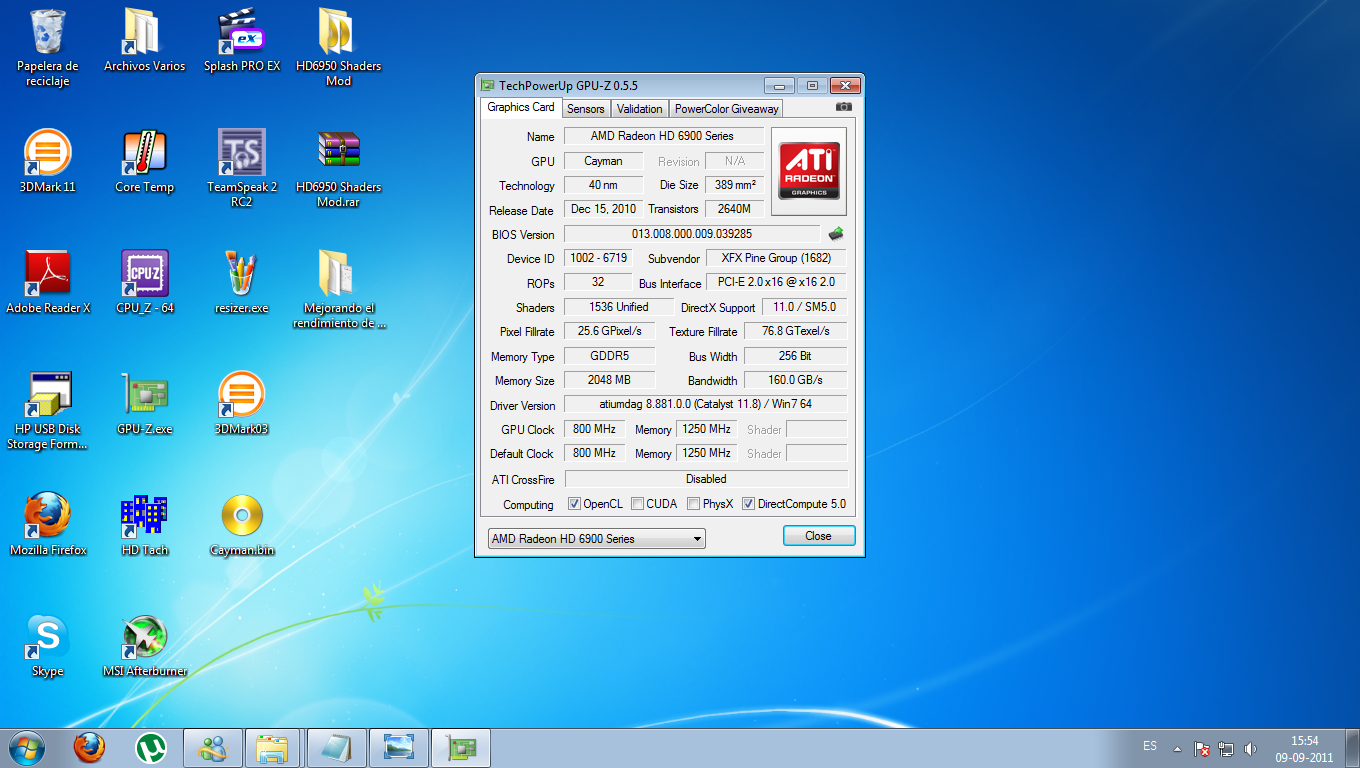Open the HD6950 Shaders Mod folder
Viewport: 1360px width, 768px height.
[x=338, y=32]
